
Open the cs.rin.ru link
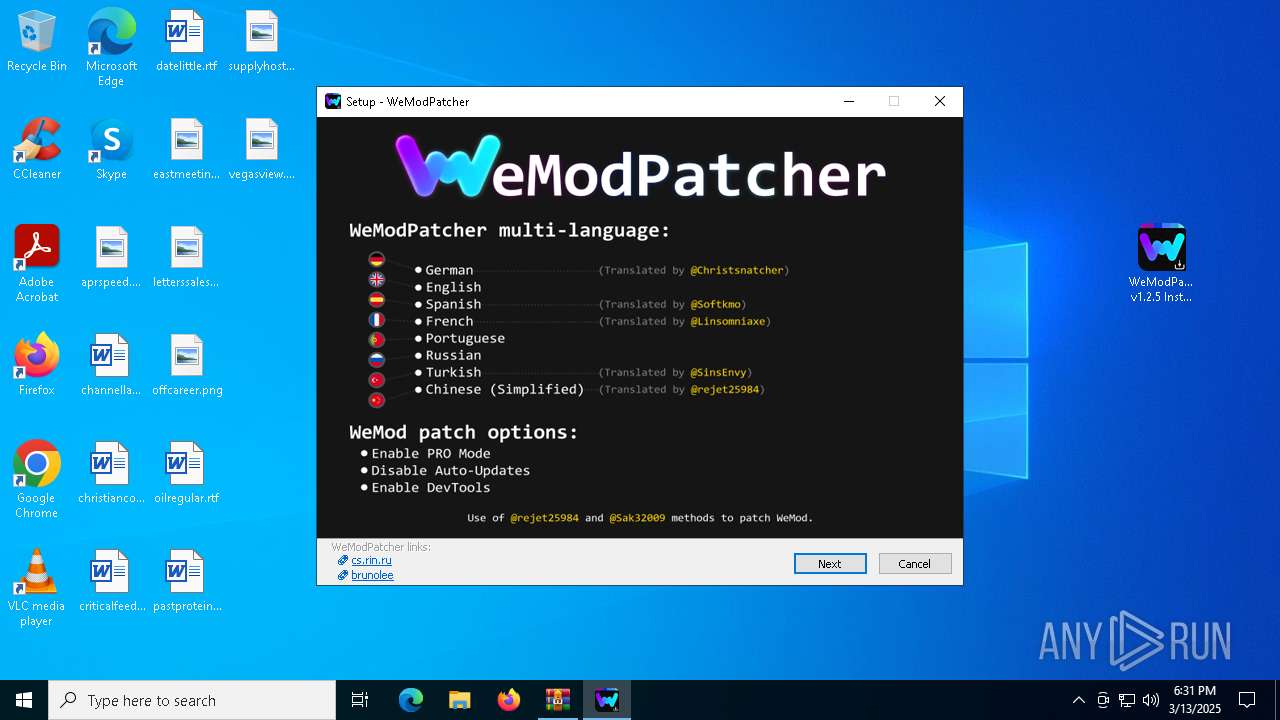tap(371, 561)
